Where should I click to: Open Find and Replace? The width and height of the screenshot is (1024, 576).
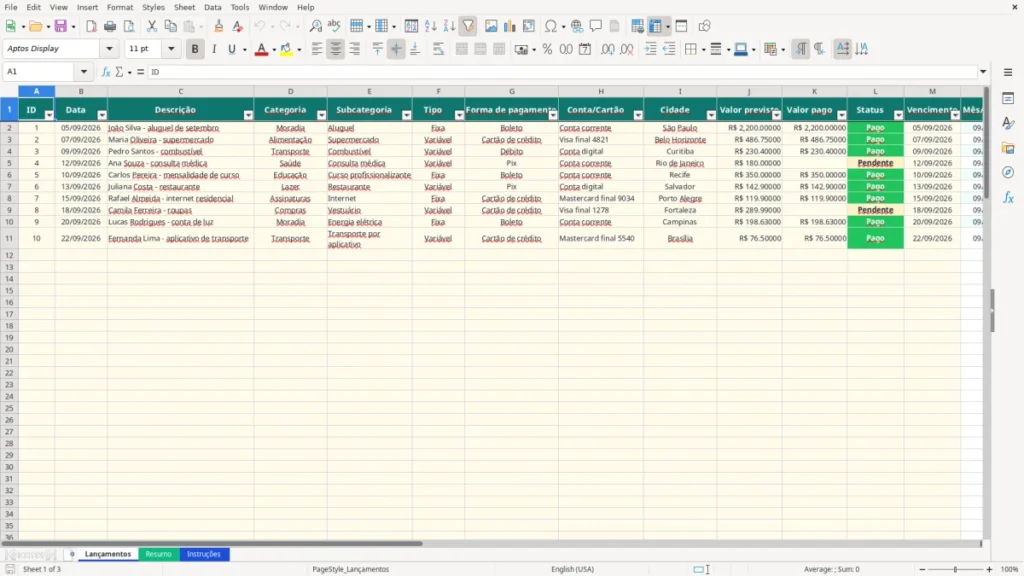pos(315,26)
